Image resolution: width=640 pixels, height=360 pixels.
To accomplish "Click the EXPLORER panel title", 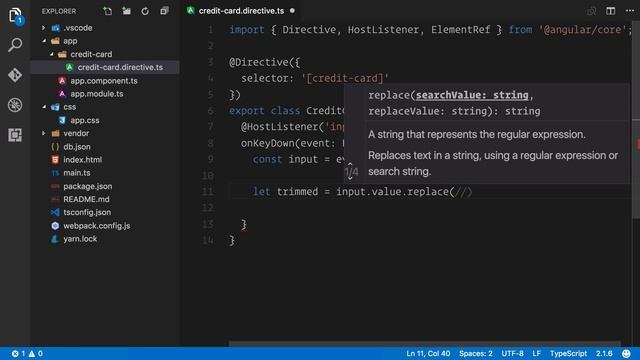I will [59, 11].
